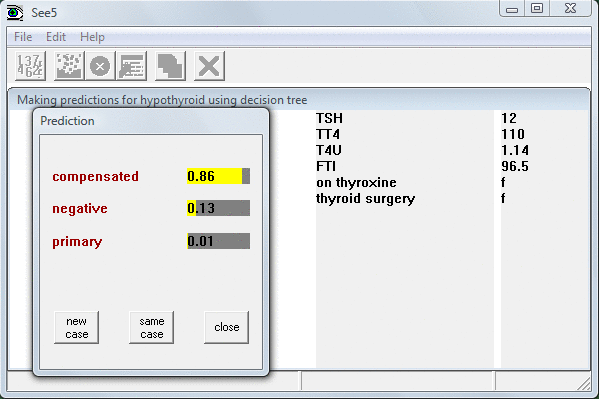Click the Locate Data numbers icon
Image resolution: width=599 pixels, height=399 pixels.
(x=30, y=66)
